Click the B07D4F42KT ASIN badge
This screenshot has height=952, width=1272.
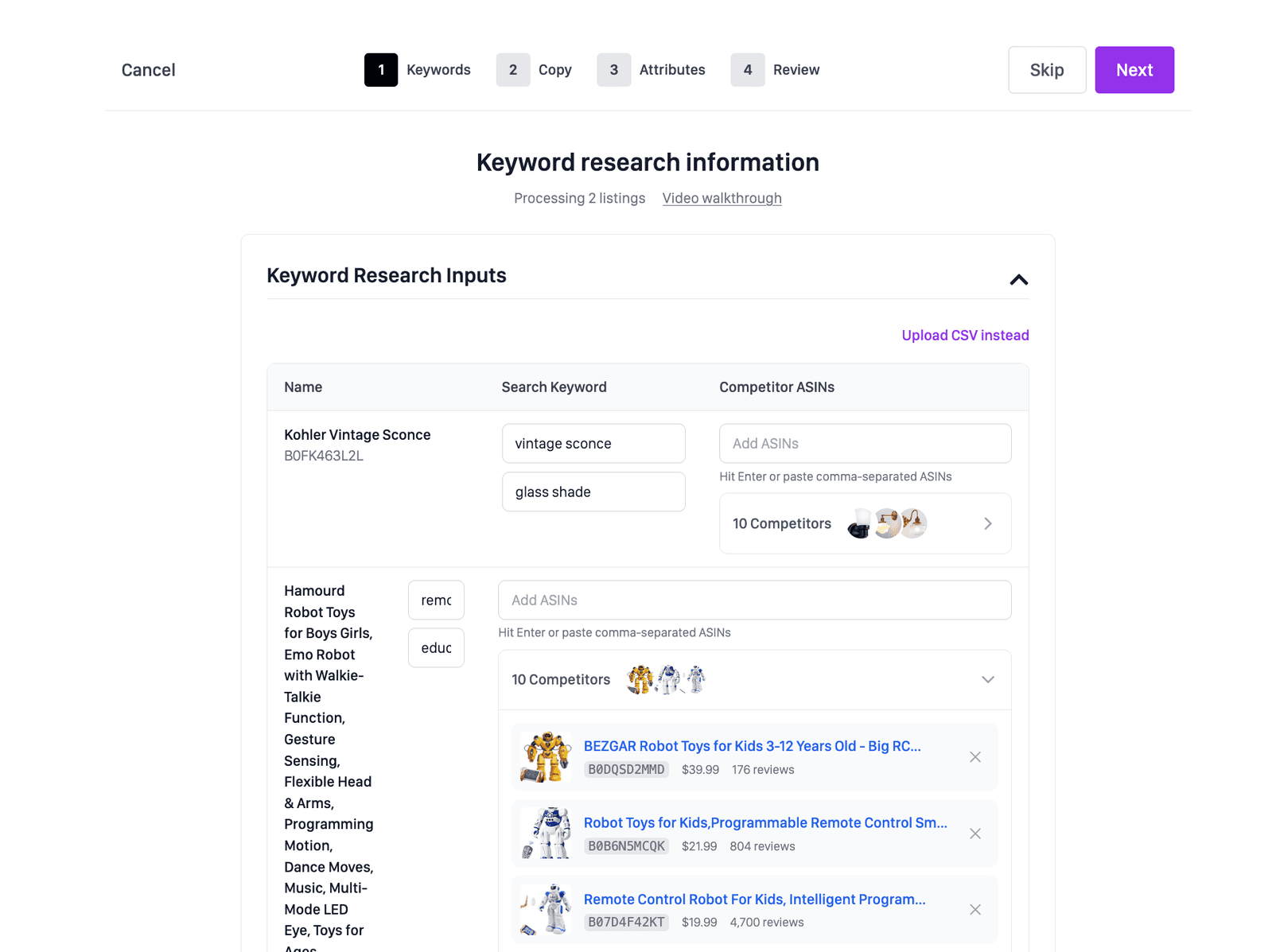point(626,923)
